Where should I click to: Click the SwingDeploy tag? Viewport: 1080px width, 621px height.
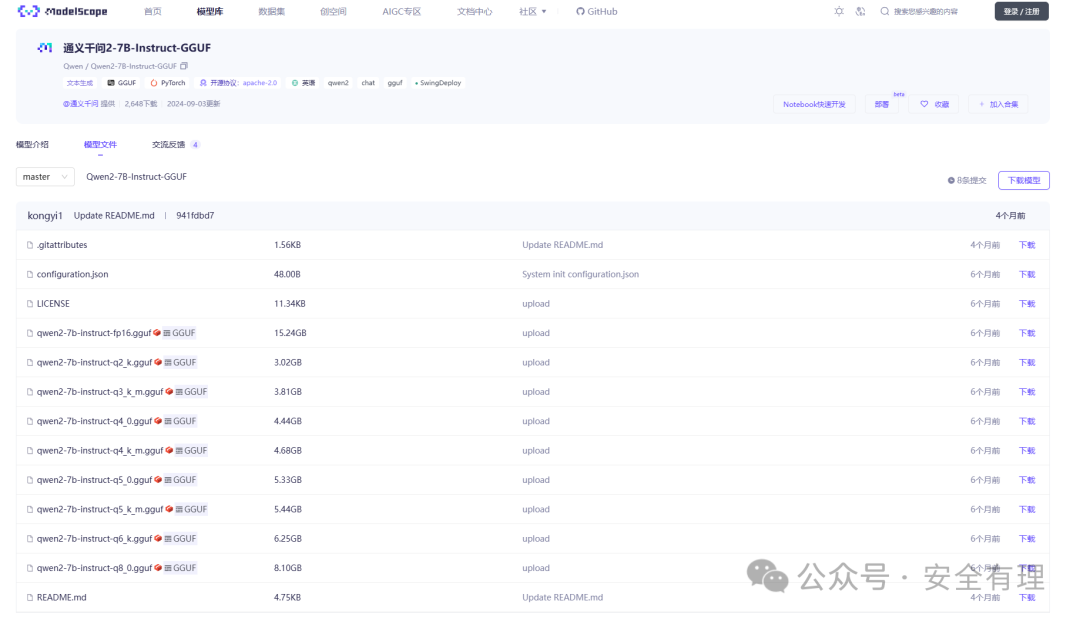click(438, 83)
